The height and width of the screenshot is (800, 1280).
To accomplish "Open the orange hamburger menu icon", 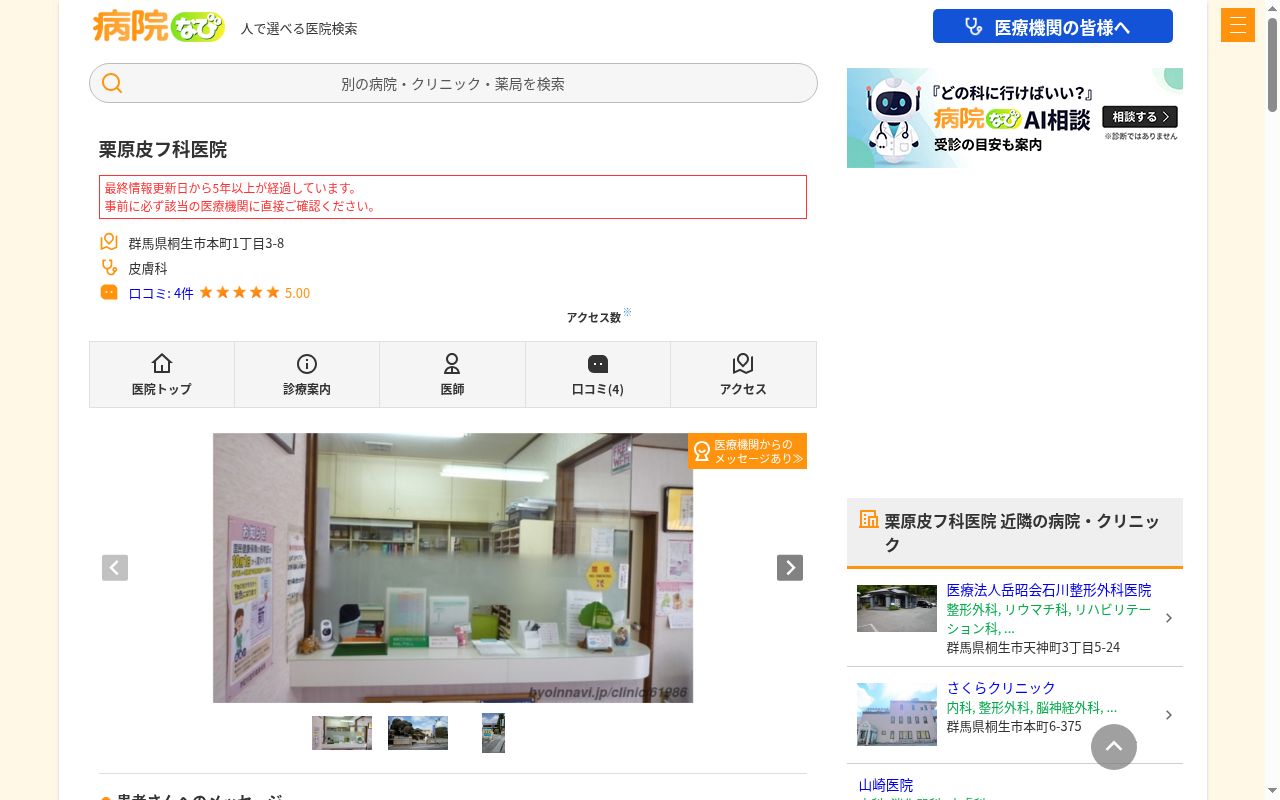I will pos(1238,25).
